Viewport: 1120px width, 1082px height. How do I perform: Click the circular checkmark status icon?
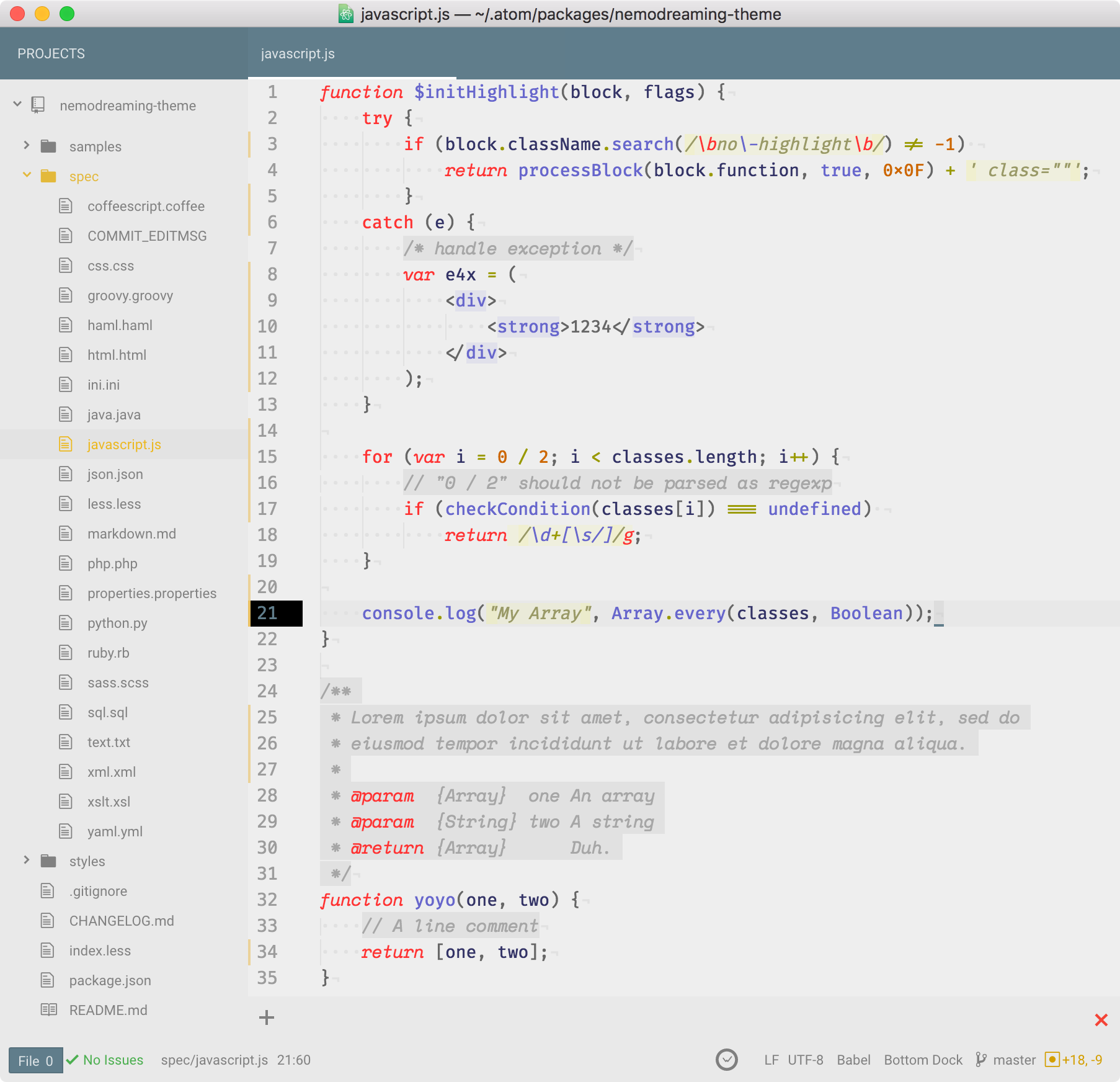pos(727,1060)
